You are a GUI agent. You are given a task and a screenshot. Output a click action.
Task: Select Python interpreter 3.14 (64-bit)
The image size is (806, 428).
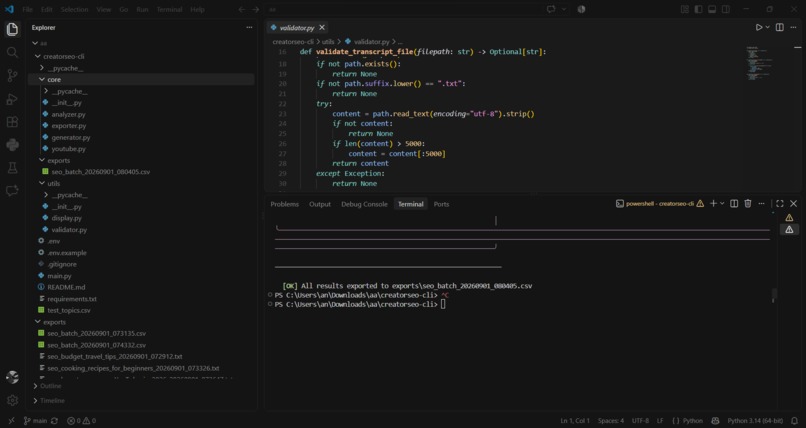pyautogui.click(x=755, y=421)
